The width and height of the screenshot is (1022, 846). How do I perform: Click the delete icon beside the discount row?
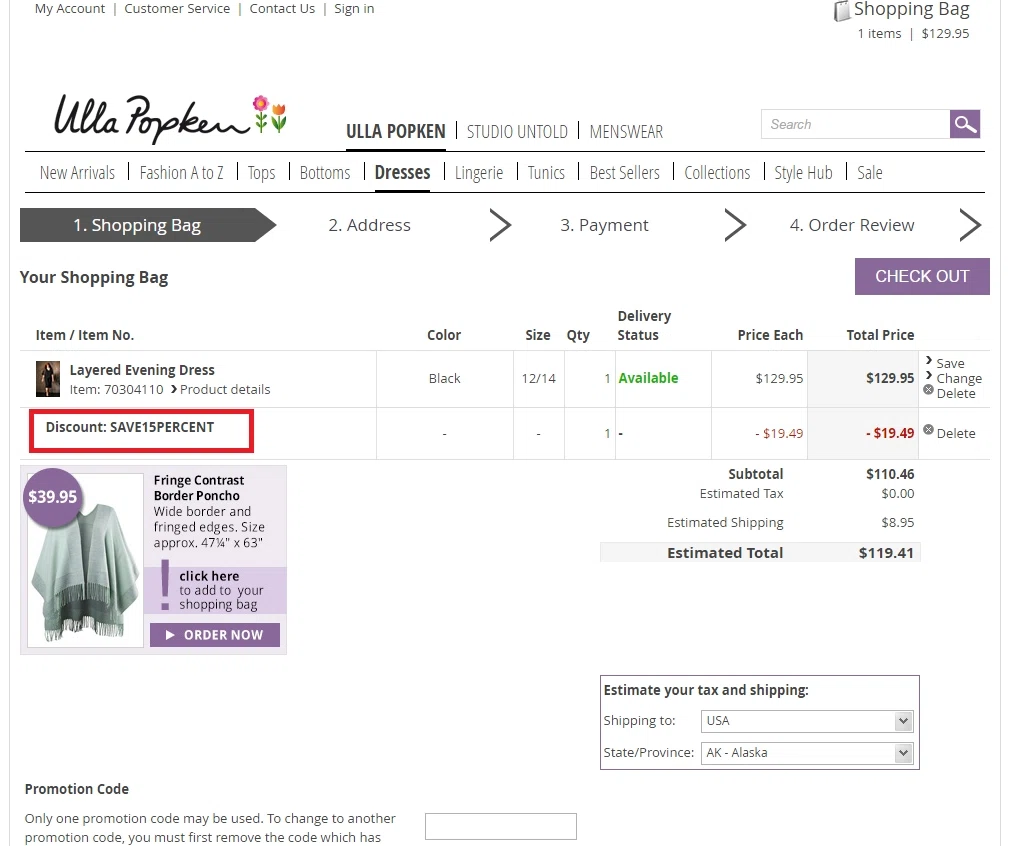pos(928,430)
